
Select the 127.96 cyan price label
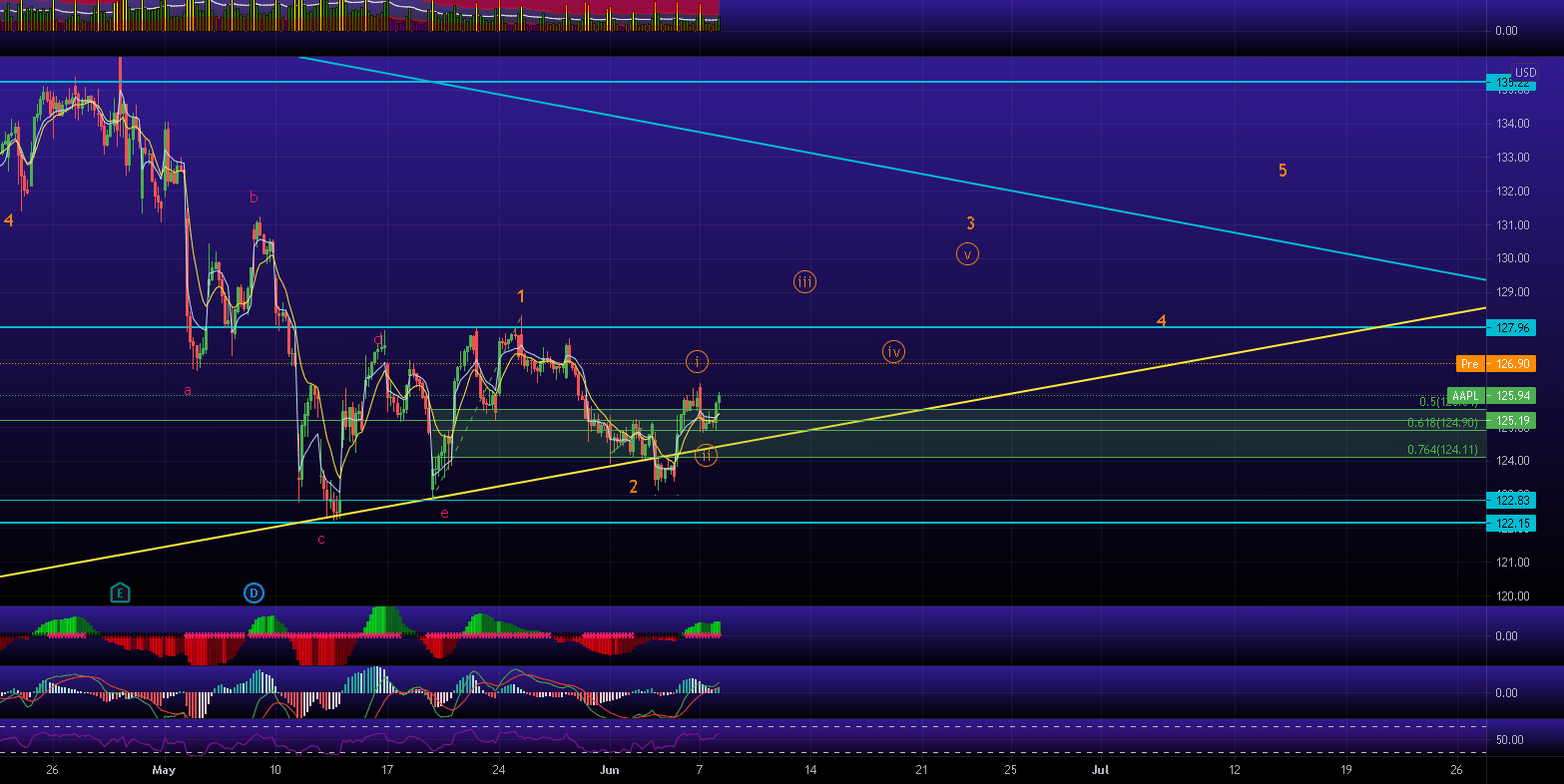coord(1511,327)
